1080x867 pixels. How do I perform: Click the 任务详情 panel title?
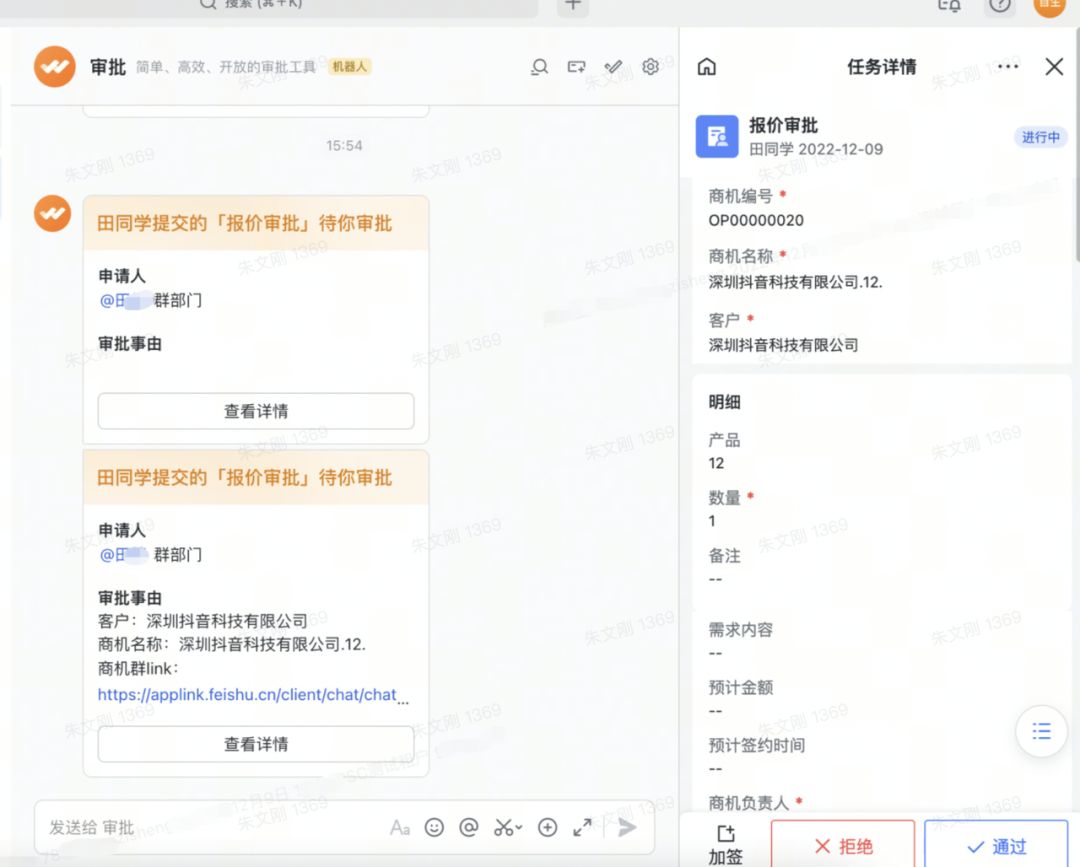pyautogui.click(x=882, y=67)
